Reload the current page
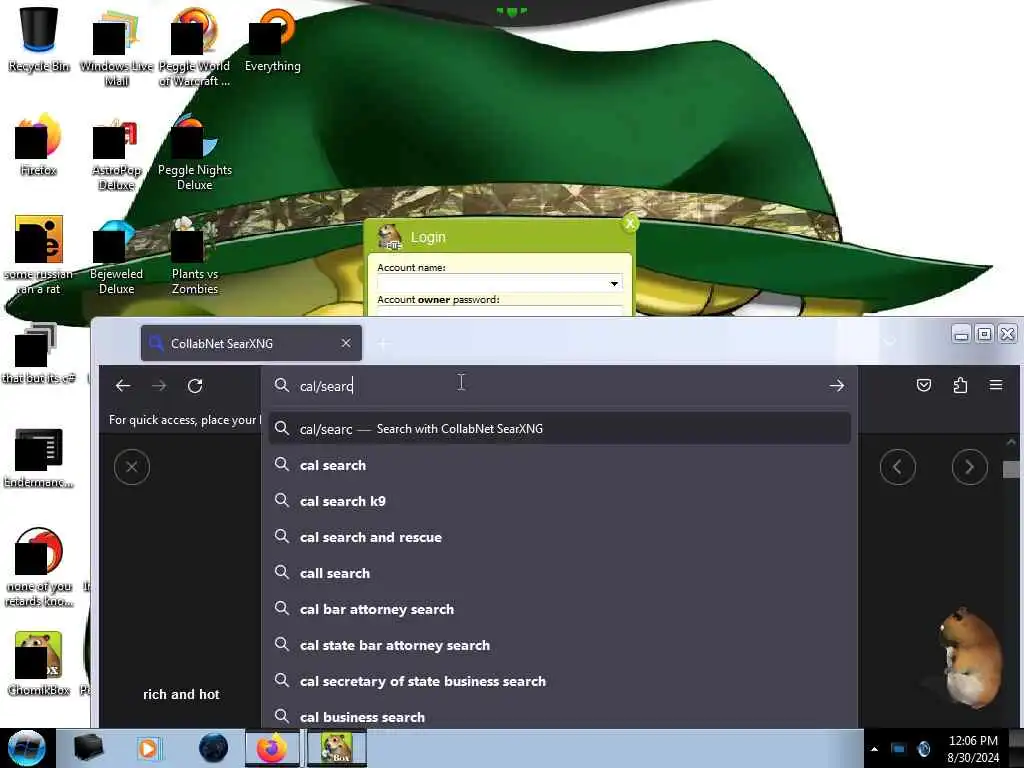 pos(195,386)
